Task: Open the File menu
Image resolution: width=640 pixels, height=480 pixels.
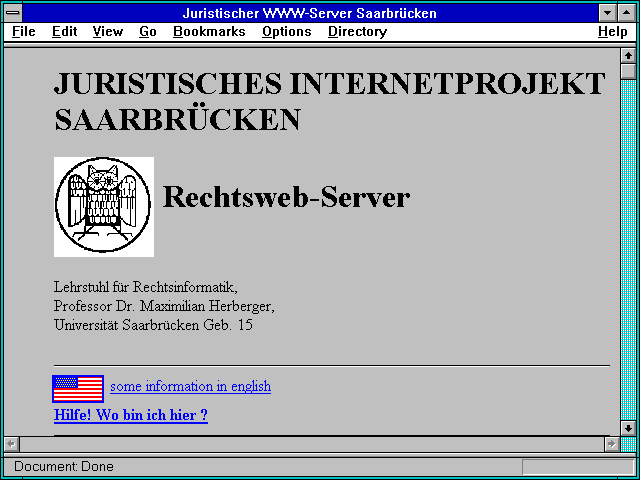Action: (x=24, y=32)
